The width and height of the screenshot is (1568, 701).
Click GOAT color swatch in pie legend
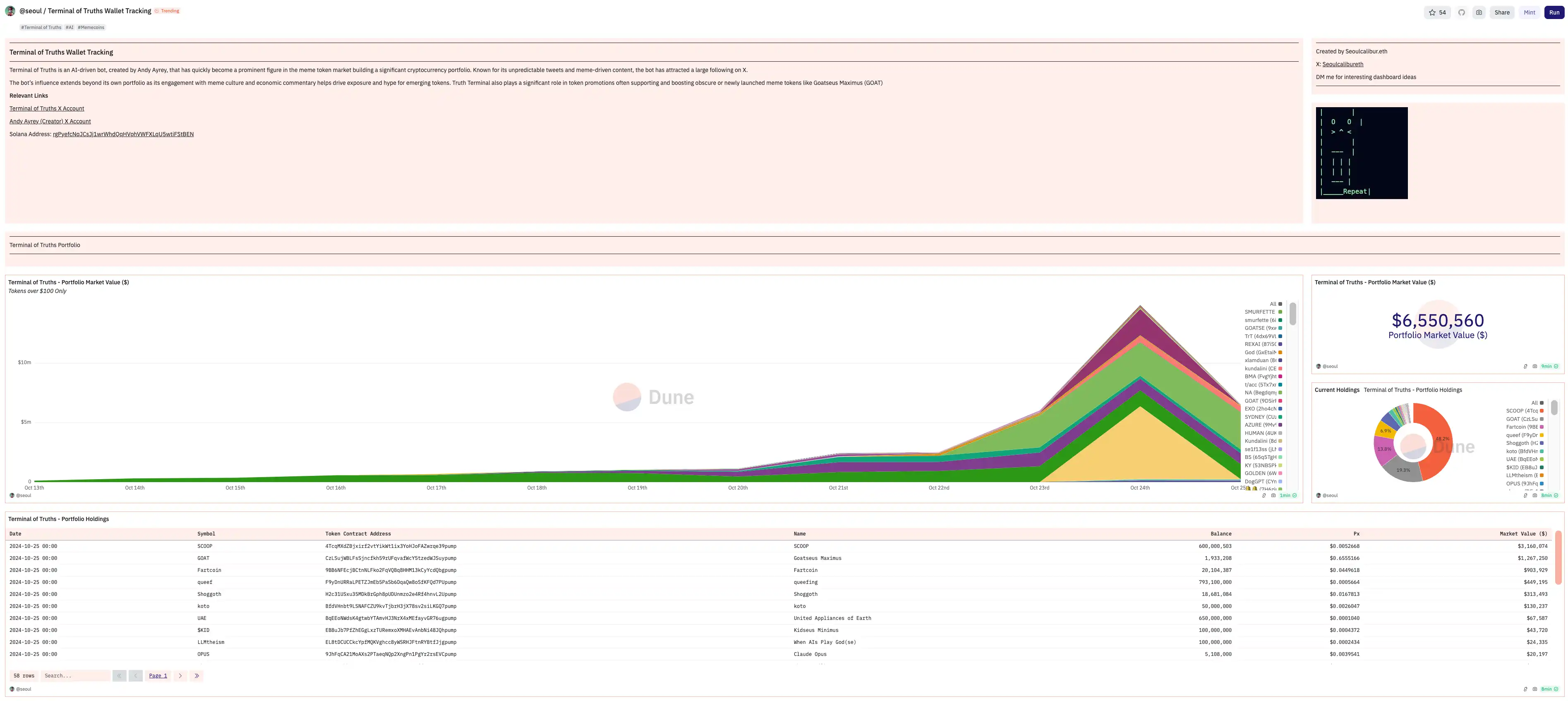tap(1542, 419)
